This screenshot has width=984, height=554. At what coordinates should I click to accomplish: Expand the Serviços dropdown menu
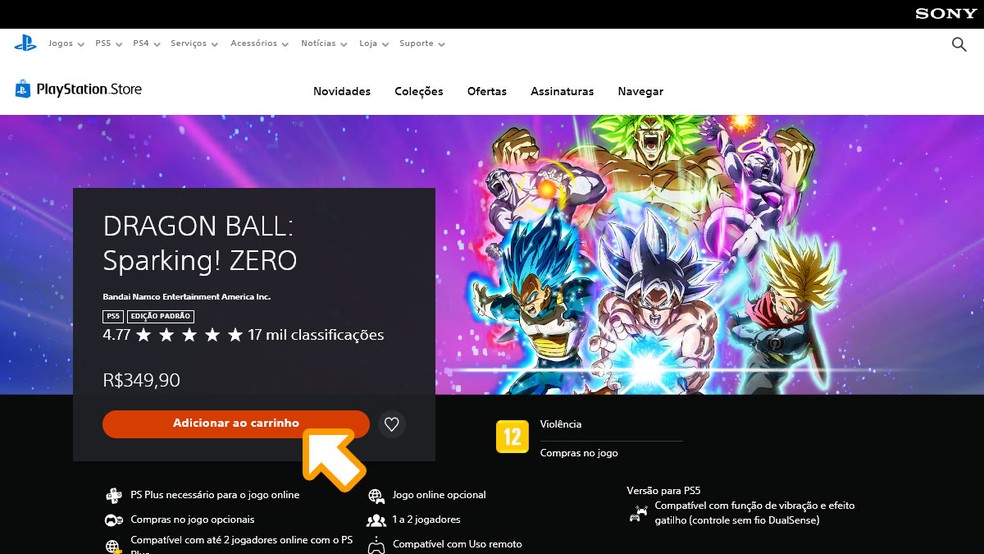[194, 43]
